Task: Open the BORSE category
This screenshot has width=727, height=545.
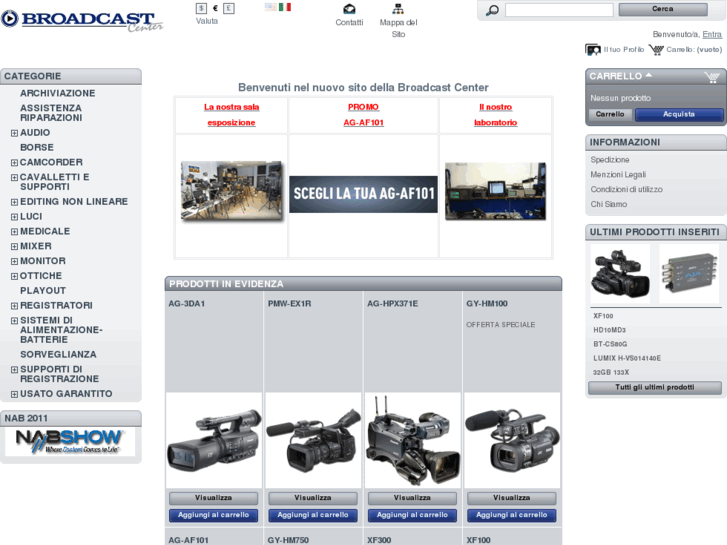Action: pyautogui.click(x=37, y=147)
